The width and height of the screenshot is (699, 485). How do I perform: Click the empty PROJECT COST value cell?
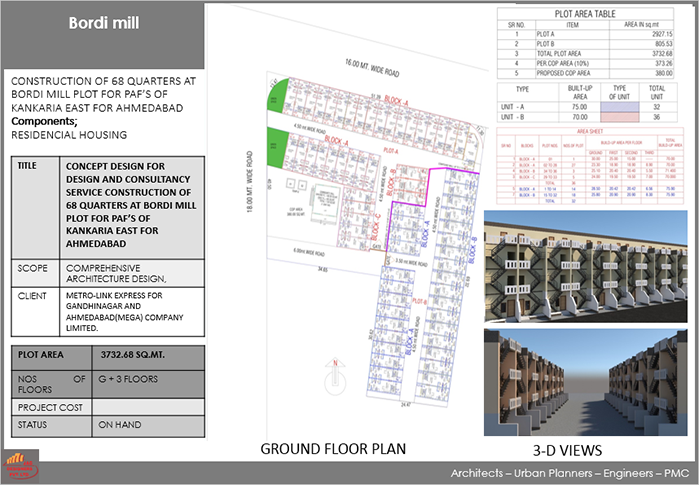148,407
